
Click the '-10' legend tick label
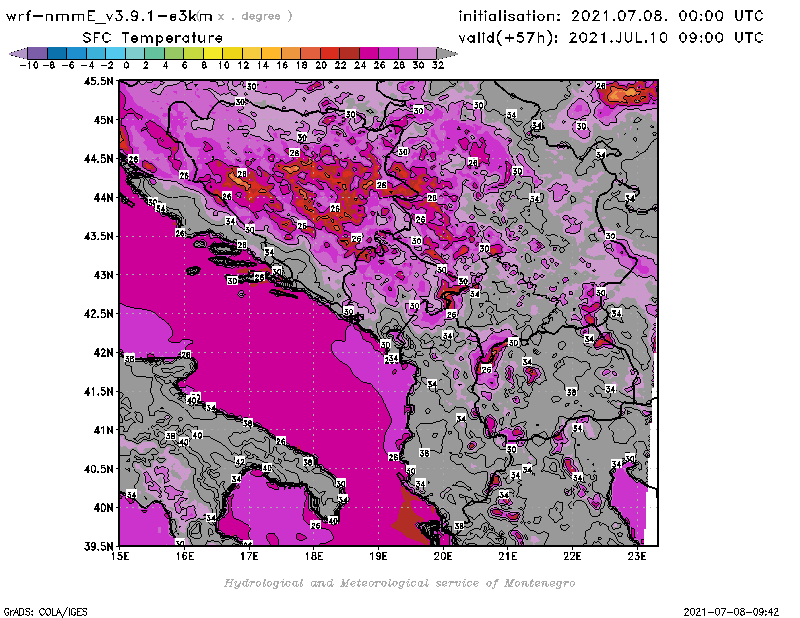(x=29, y=65)
